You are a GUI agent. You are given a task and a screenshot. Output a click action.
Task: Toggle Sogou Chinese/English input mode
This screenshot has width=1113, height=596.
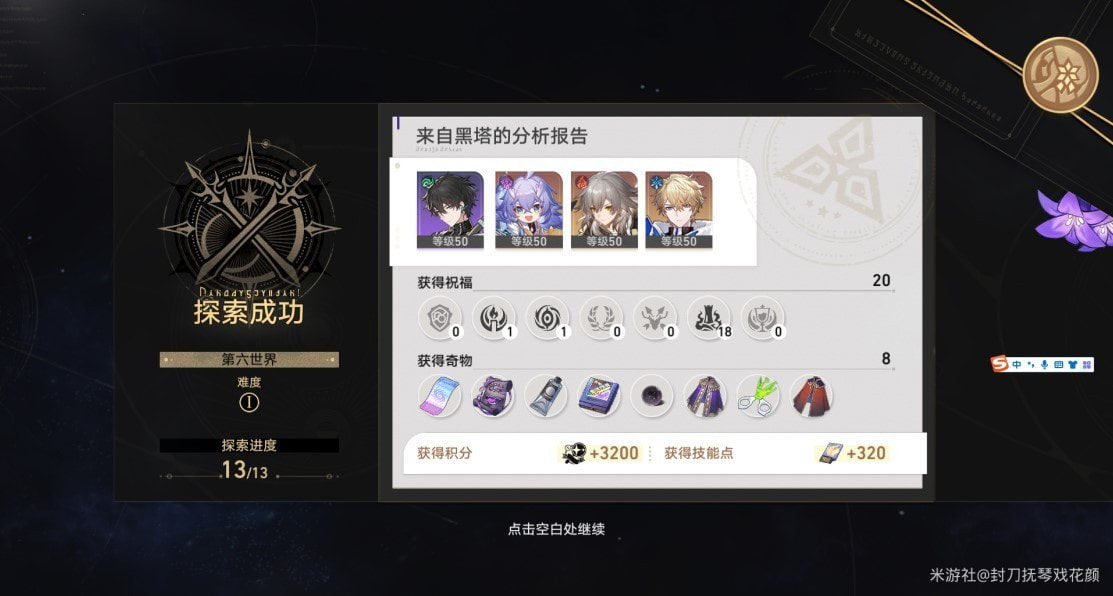coord(1017,365)
